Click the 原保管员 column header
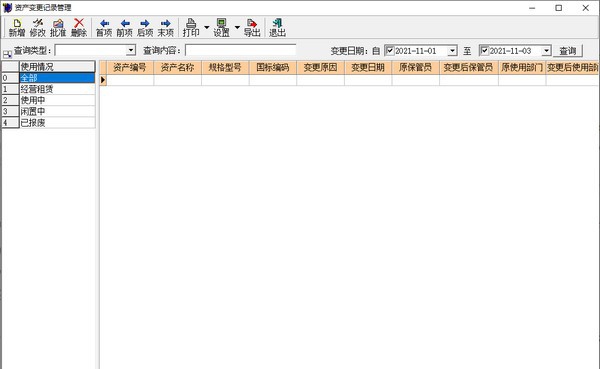The width and height of the screenshot is (600, 369). tap(416, 67)
